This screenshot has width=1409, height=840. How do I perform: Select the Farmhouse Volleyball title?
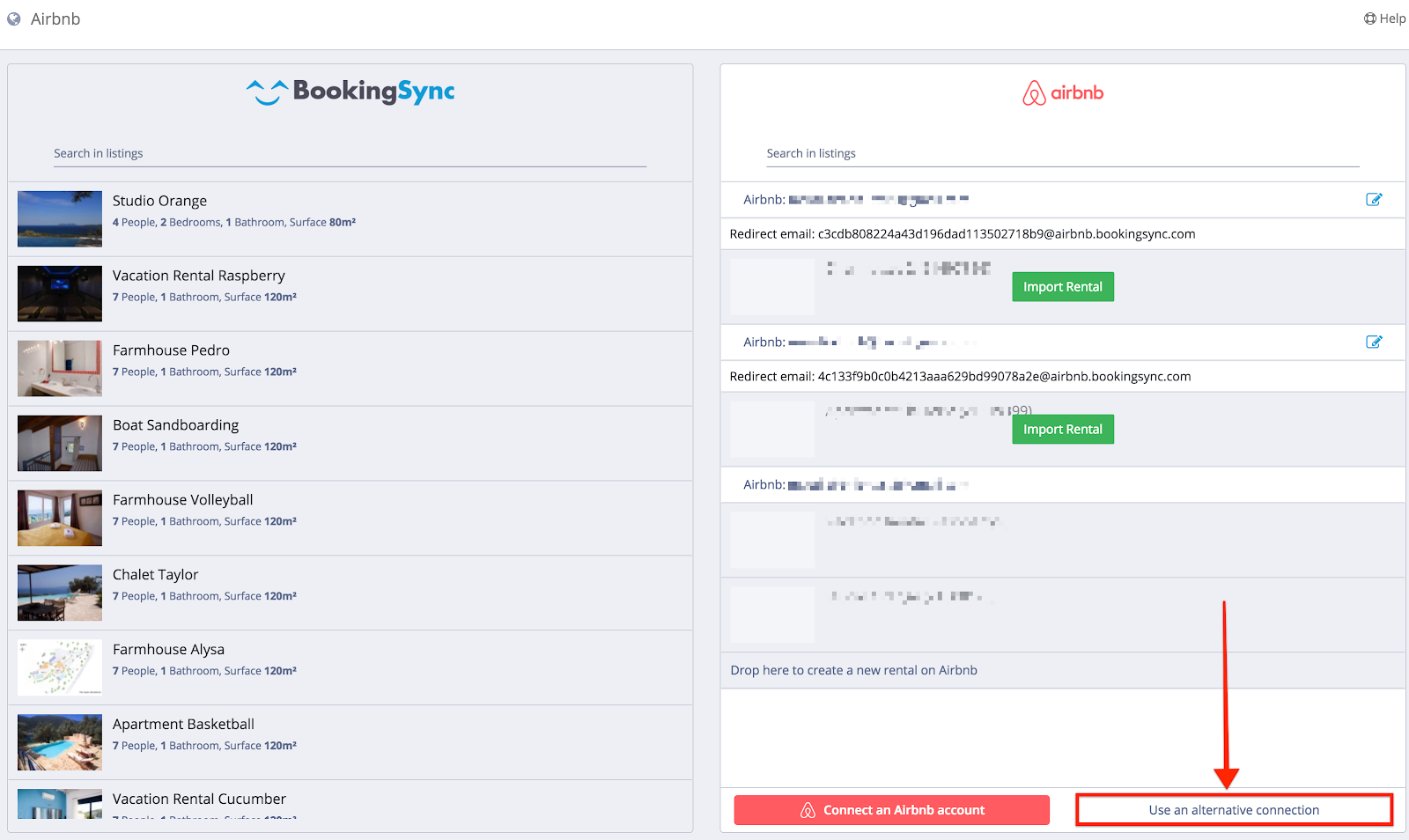click(182, 500)
